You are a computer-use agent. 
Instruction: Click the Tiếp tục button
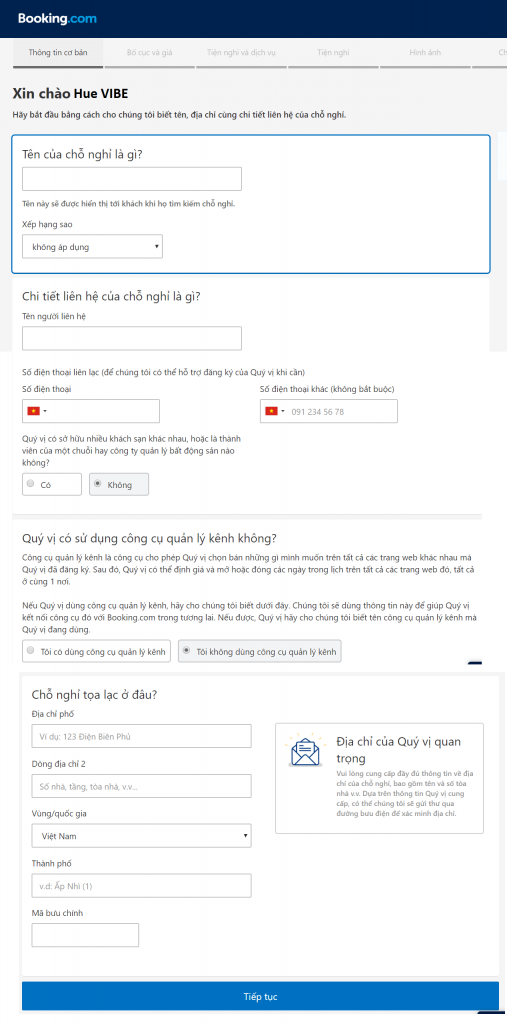click(260, 997)
